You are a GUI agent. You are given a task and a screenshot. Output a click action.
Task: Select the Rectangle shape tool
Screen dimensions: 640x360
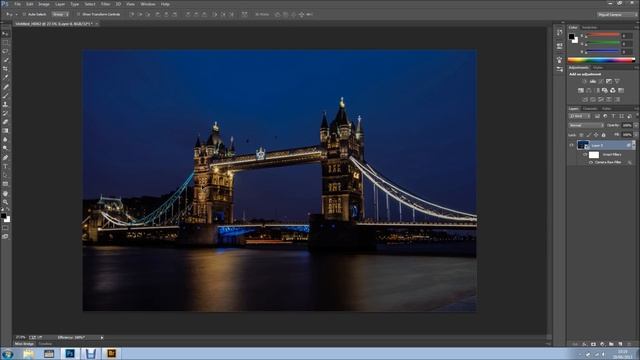click(5, 184)
